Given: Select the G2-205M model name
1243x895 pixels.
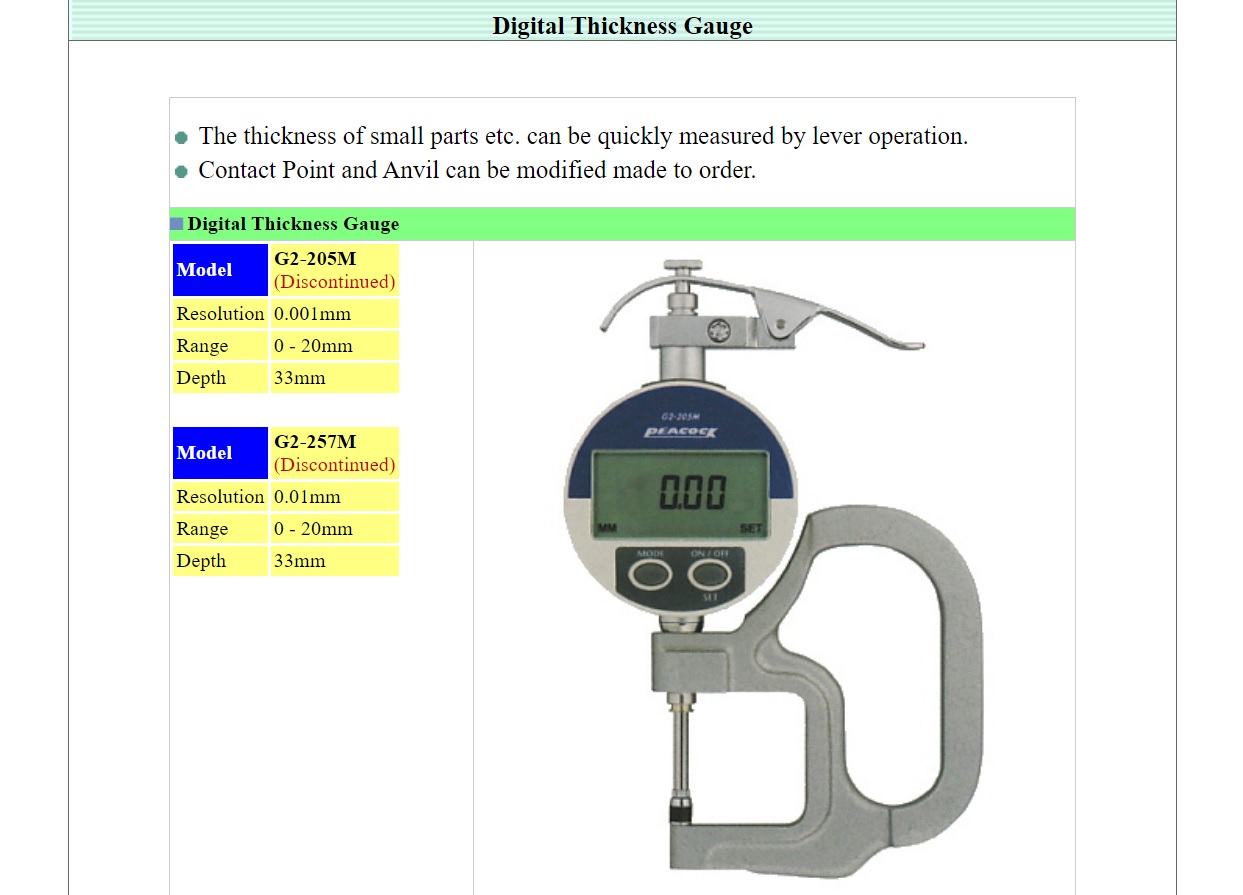Looking at the screenshot, I should 315,259.
